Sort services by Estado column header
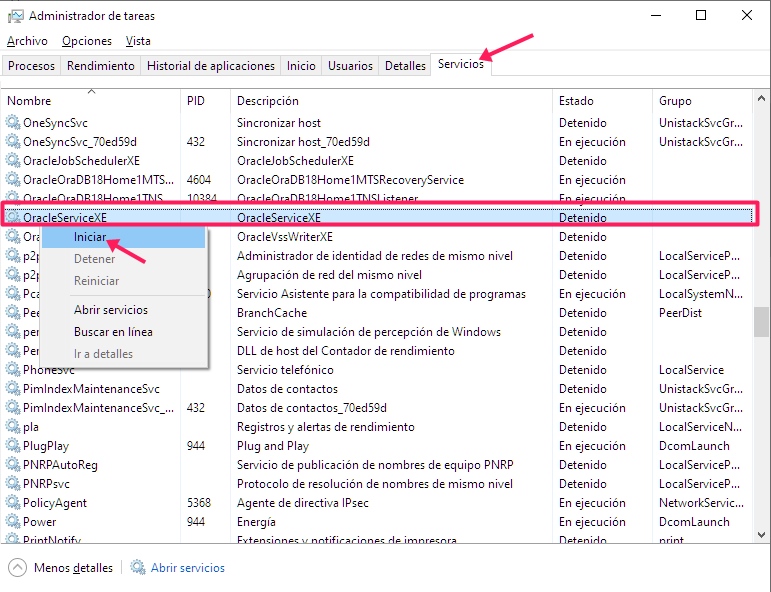The width and height of the screenshot is (771, 592). coord(576,101)
